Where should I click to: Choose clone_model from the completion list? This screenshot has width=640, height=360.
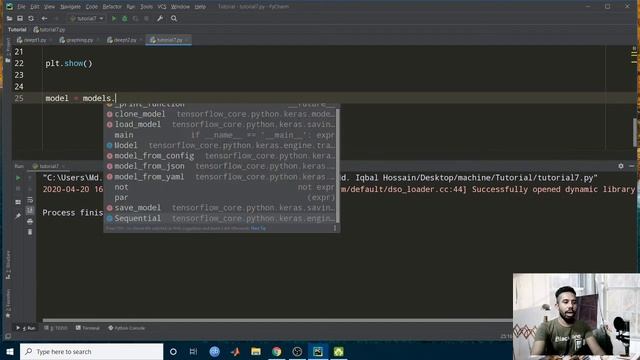click(x=220, y=114)
